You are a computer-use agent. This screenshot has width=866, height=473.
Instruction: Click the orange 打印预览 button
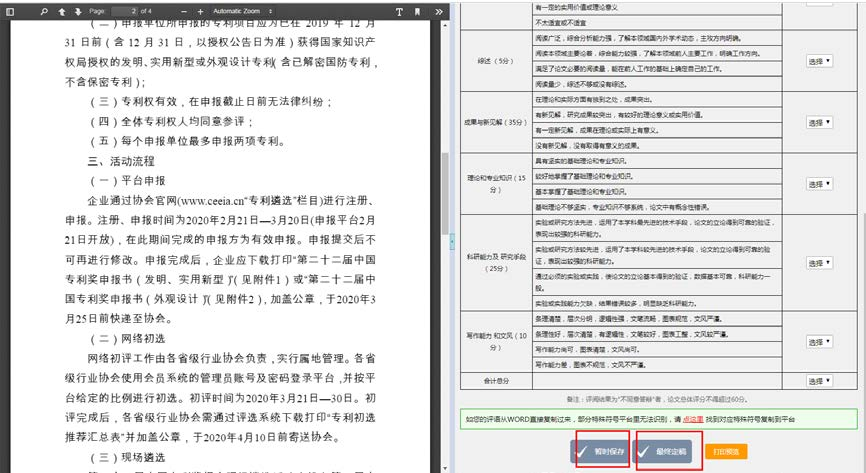(727, 451)
